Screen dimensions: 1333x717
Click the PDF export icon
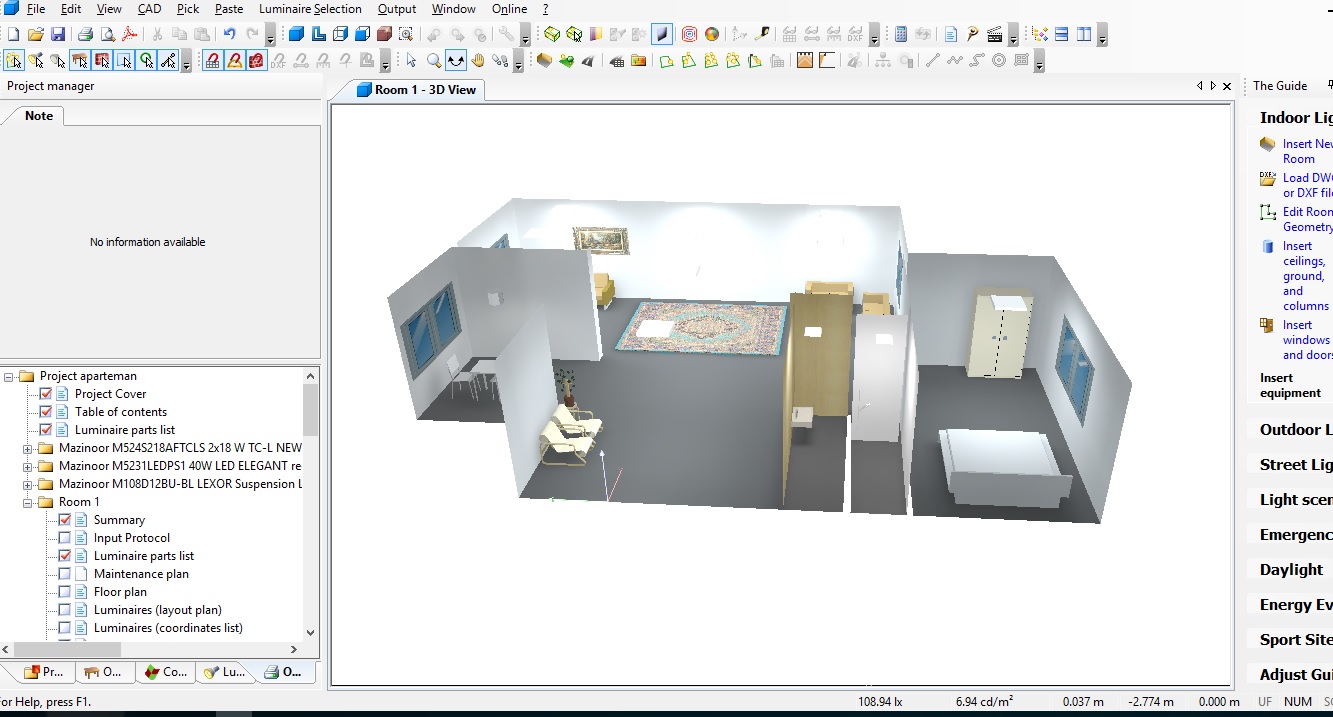(x=129, y=34)
